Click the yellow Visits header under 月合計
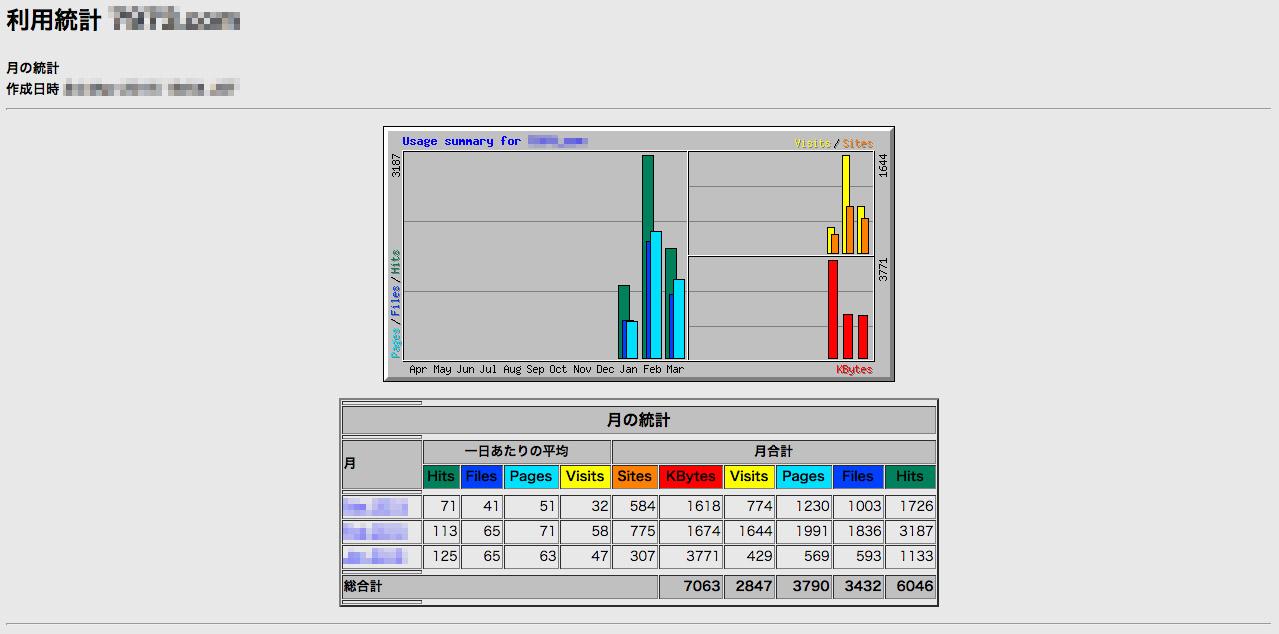1279x634 pixels. (x=749, y=477)
